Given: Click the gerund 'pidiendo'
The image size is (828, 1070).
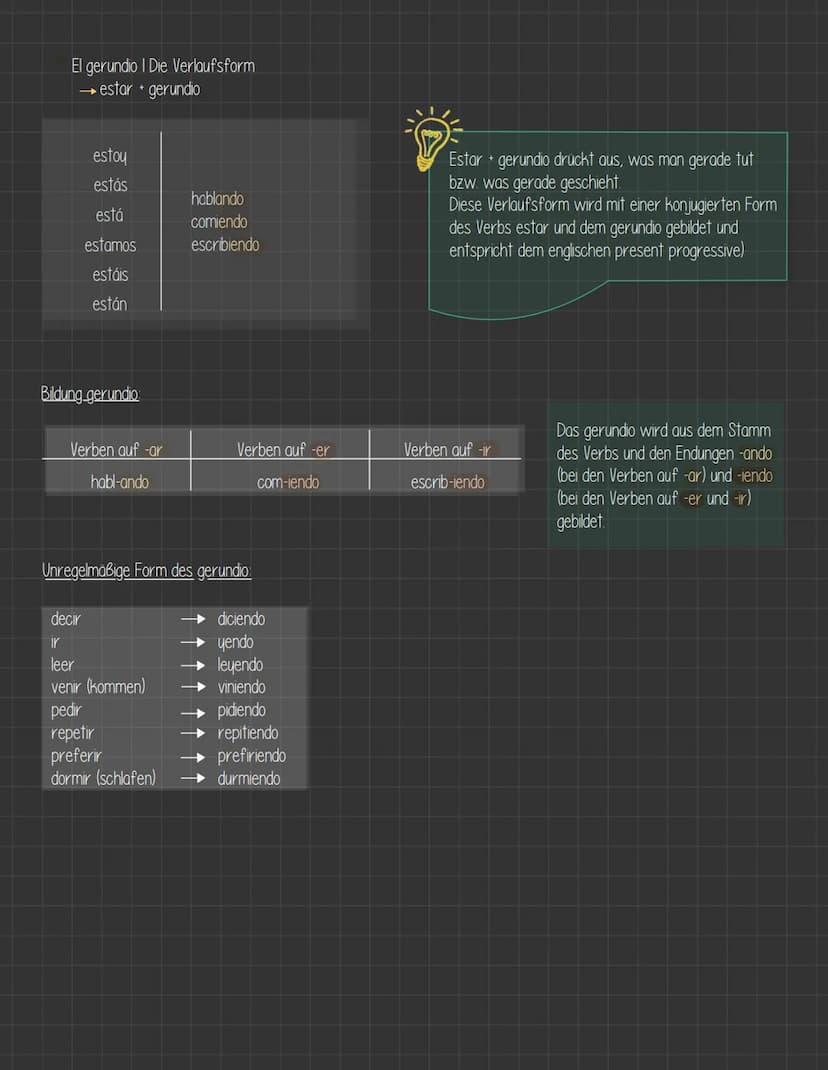Looking at the screenshot, I should 242,710.
